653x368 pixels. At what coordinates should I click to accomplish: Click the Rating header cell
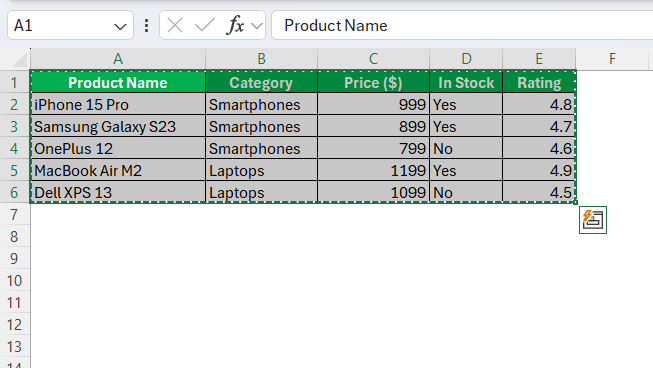[x=539, y=82]
